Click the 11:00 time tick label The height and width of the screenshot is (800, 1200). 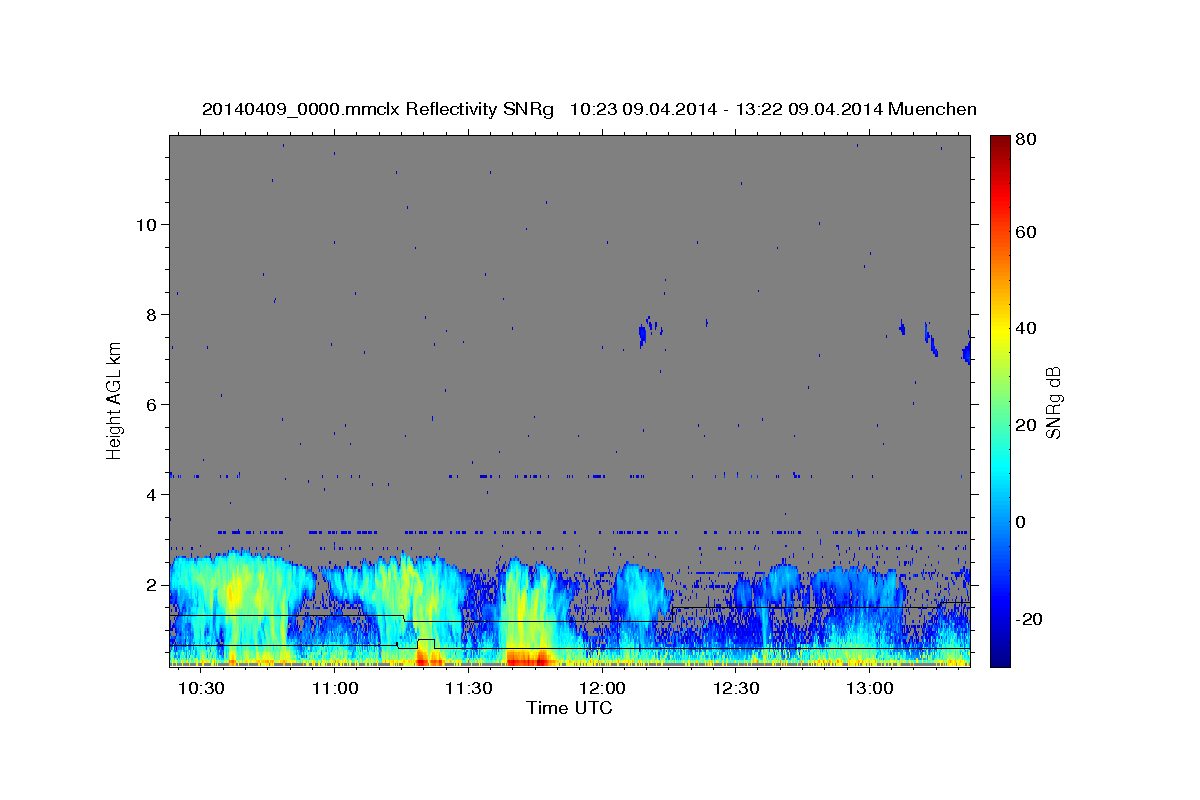[x=335, y=689]
